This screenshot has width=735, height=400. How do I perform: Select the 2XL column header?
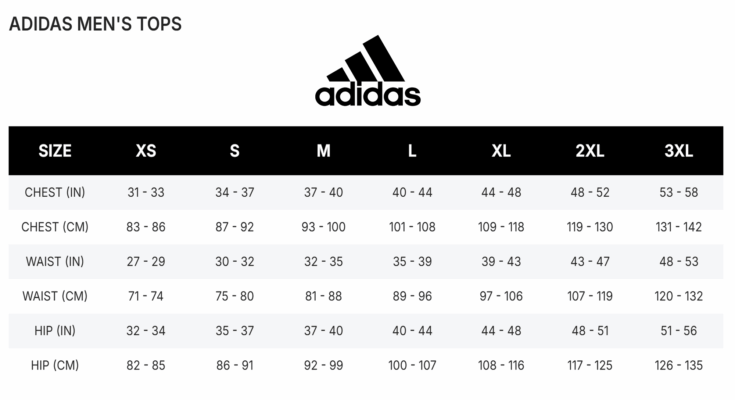point(590,151)
